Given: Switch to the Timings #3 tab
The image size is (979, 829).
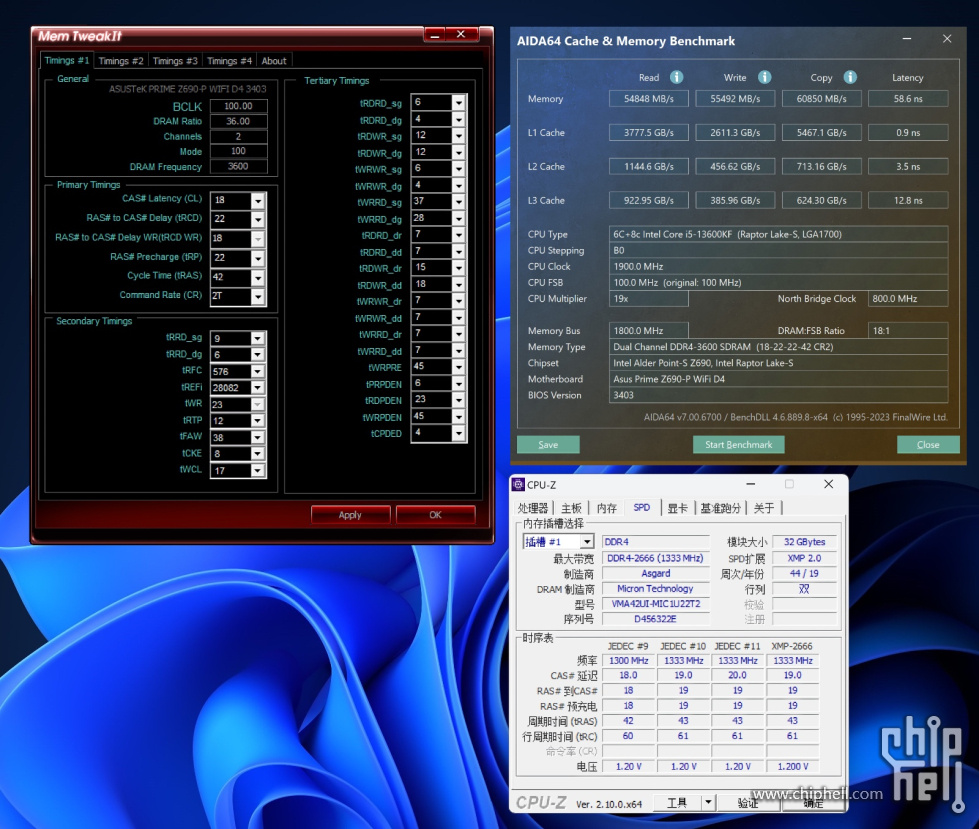Looking at the screenshot, I should click(x=175, y=61).
